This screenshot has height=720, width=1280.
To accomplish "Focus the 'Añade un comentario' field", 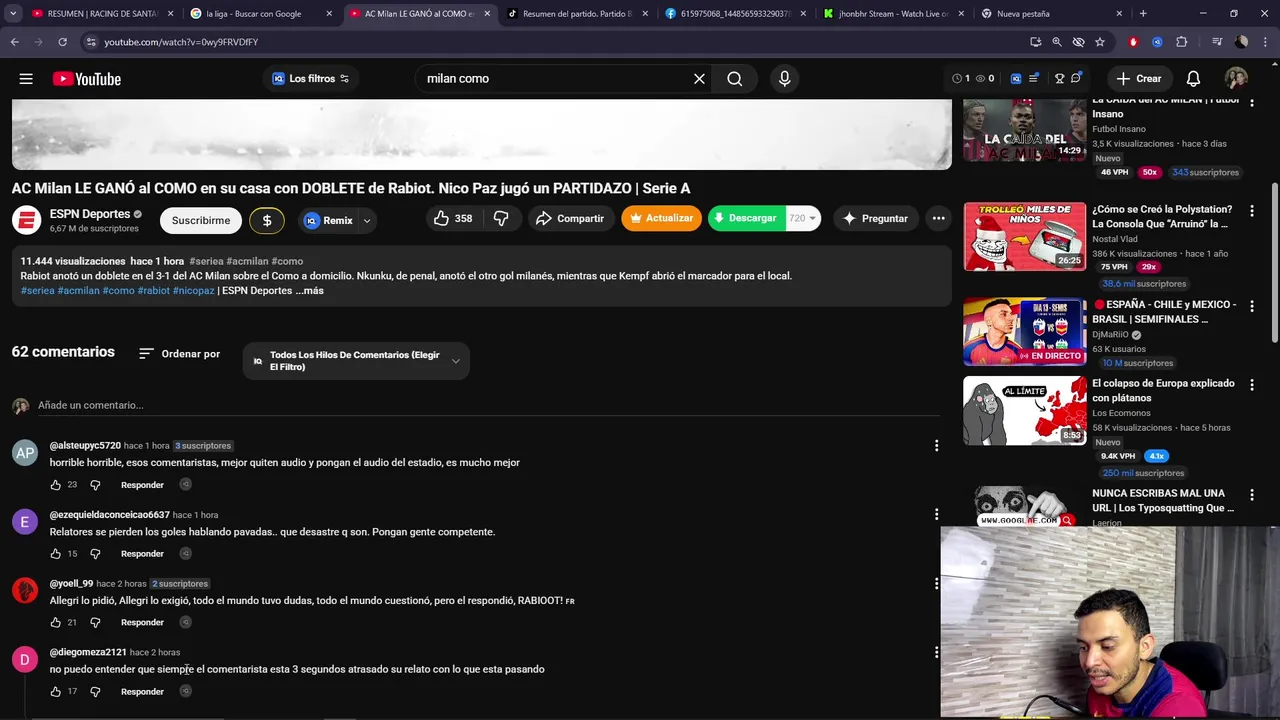I will click(x=488, y=406).
